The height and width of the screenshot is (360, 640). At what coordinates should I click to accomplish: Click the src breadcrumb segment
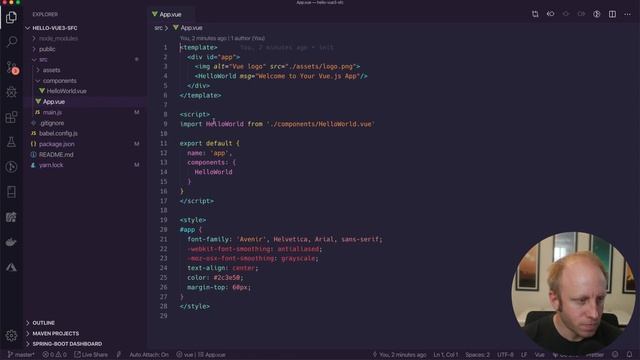coord(158,28)
